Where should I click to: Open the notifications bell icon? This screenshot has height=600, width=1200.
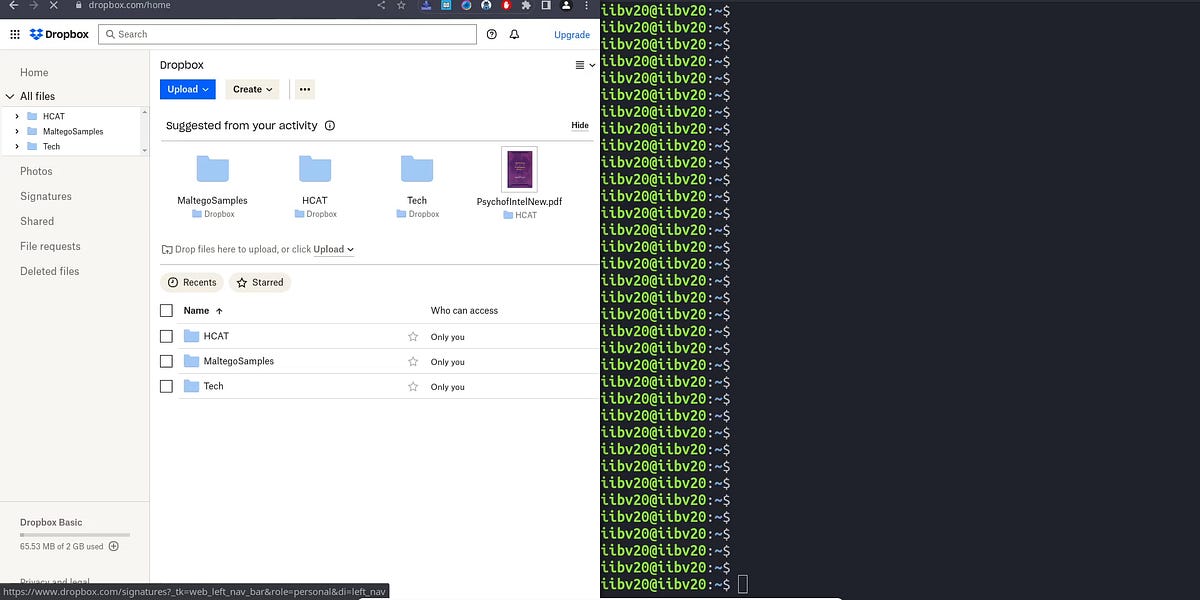click(x=514, y=33)
